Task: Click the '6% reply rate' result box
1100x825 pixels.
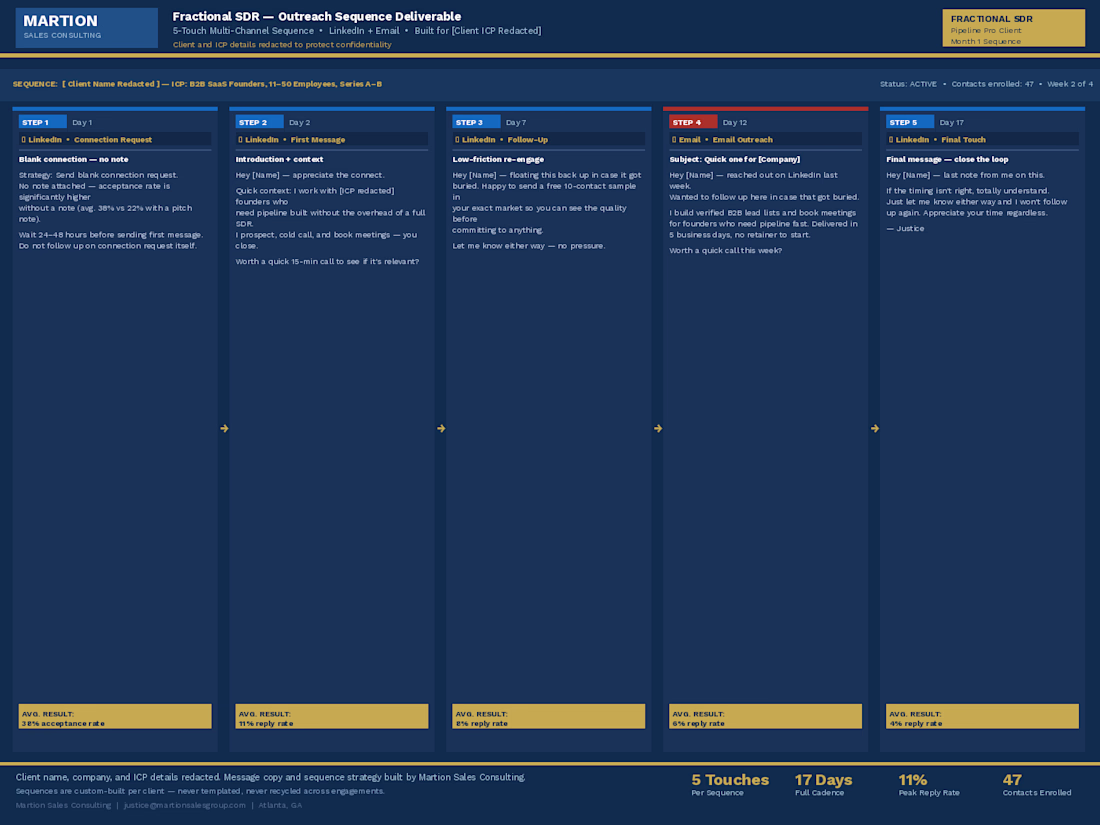Action: coord(765,716)
